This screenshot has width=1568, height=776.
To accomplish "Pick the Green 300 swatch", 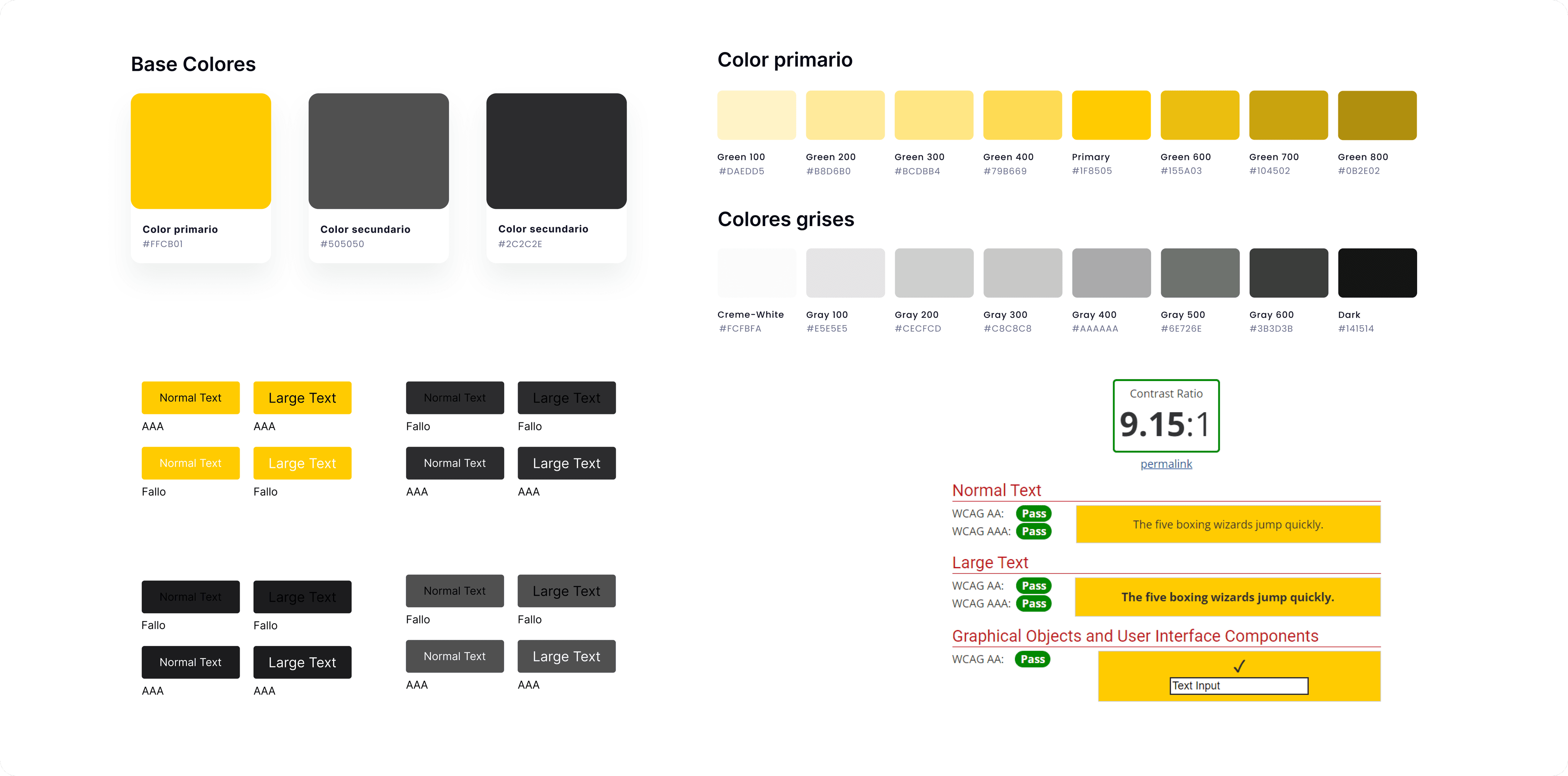I will coord(934,115).
